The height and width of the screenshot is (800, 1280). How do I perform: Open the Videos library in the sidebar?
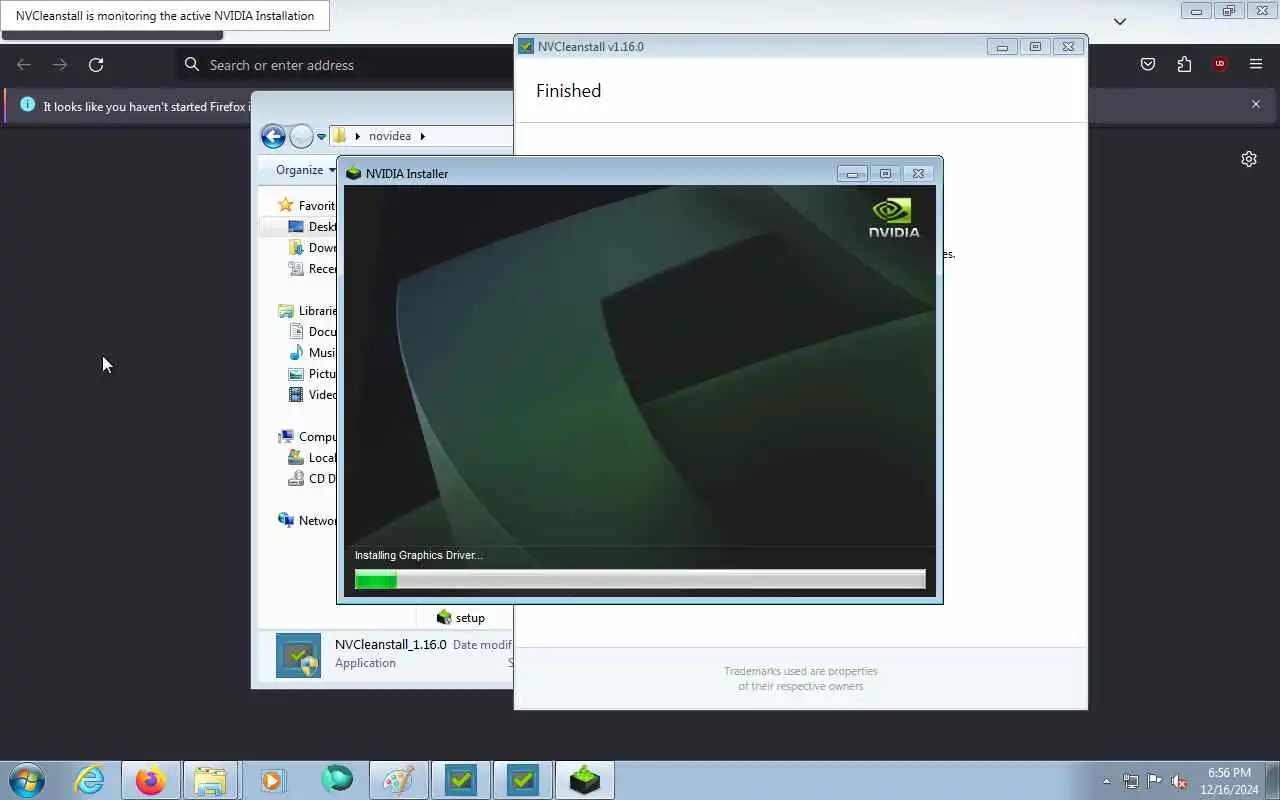click(311, 395)
